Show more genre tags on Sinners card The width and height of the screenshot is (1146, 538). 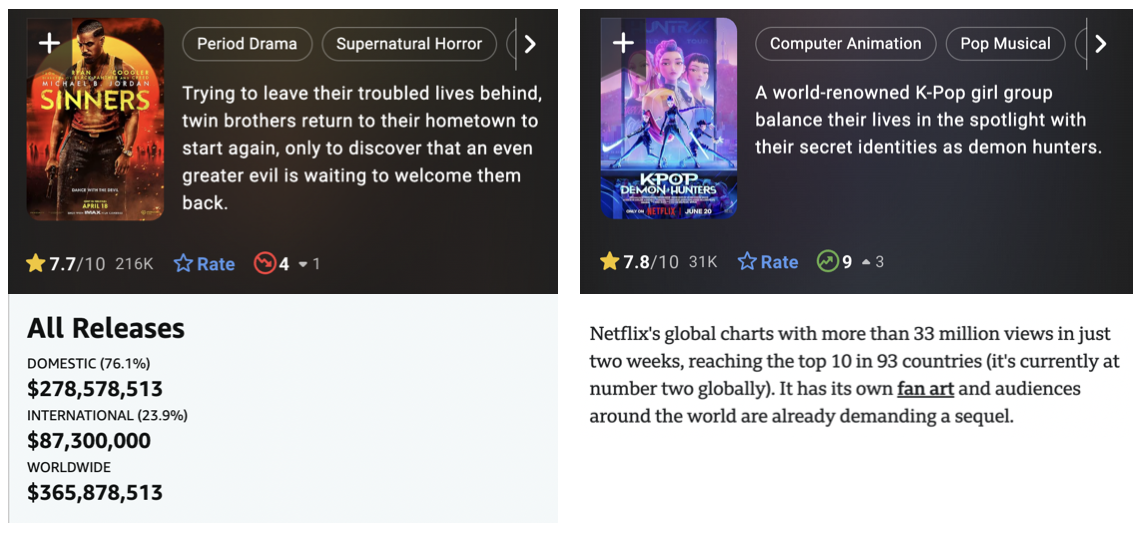[x=530, y=45]
